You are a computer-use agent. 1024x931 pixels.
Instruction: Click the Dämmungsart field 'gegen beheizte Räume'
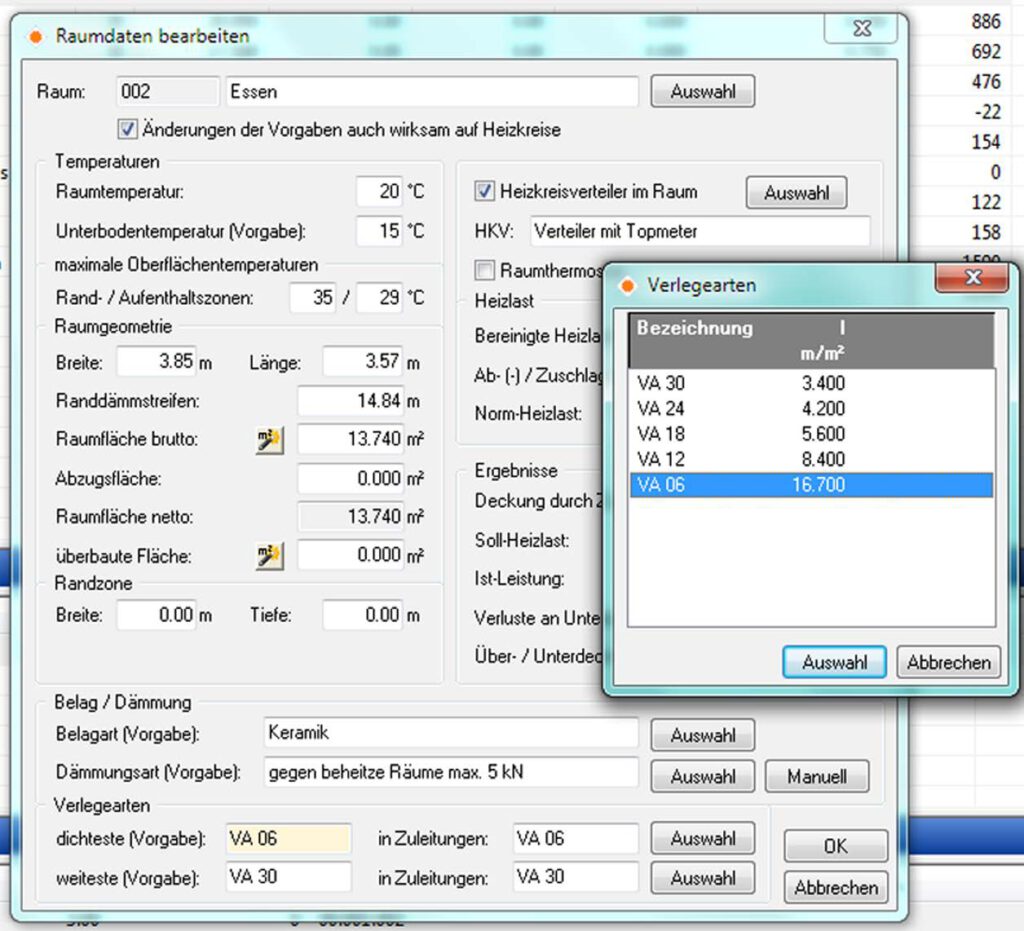(451, 772)
